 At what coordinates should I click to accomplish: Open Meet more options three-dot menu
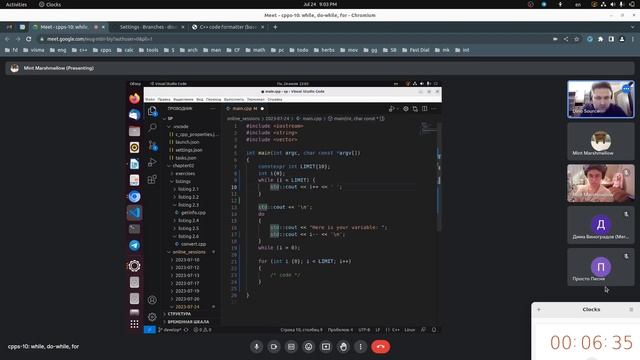pyautogui.click(x=360, y=347)
